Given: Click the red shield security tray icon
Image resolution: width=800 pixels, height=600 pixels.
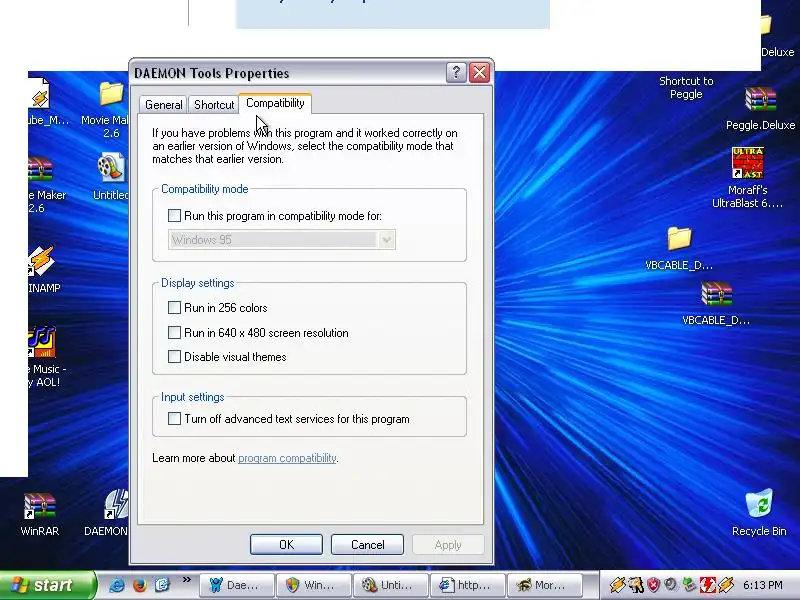Looking at the screenshot, I should [653, 585].
